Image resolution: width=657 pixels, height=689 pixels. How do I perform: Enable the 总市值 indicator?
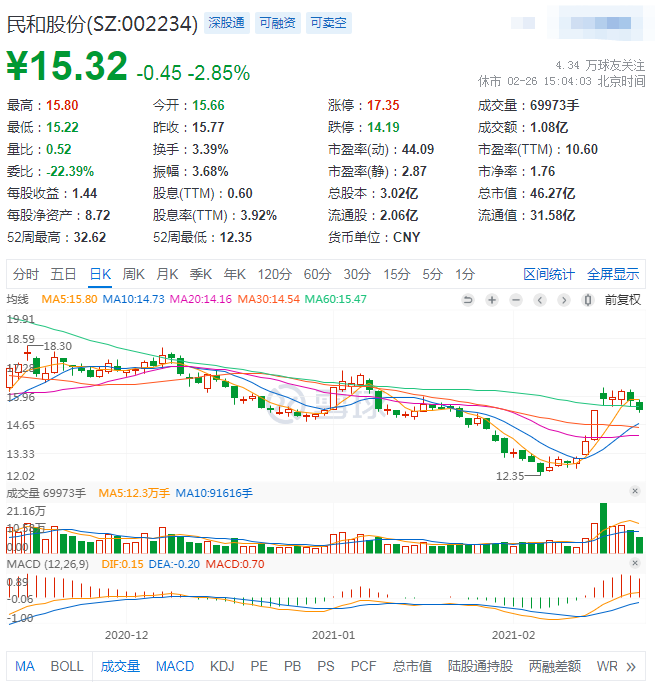pyautogui.click(x=412, y=667)
